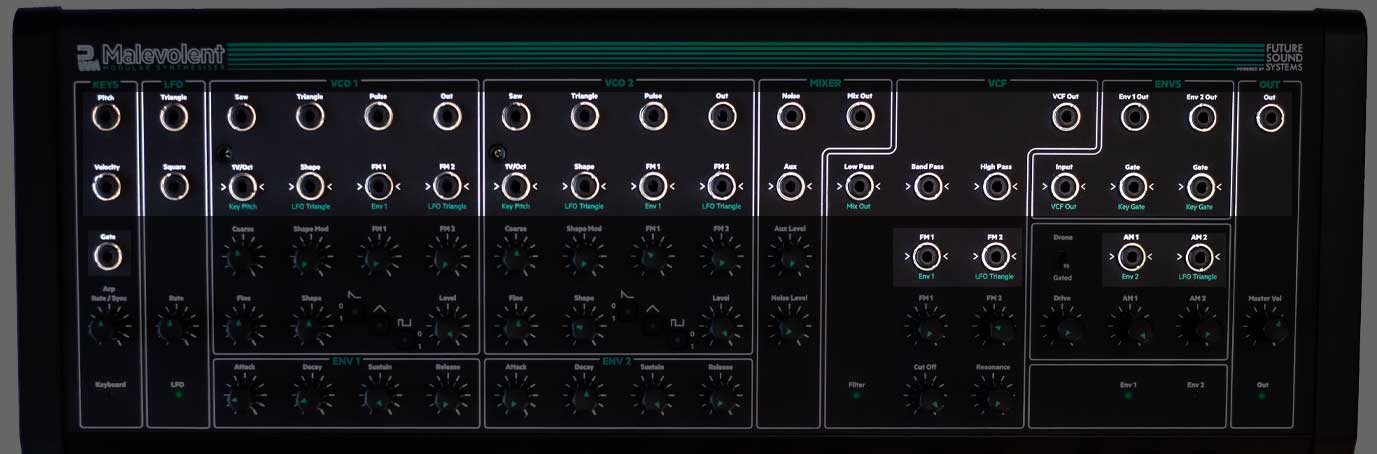
Task: Click the Noise Level knob
Action: tap(791, 326)
